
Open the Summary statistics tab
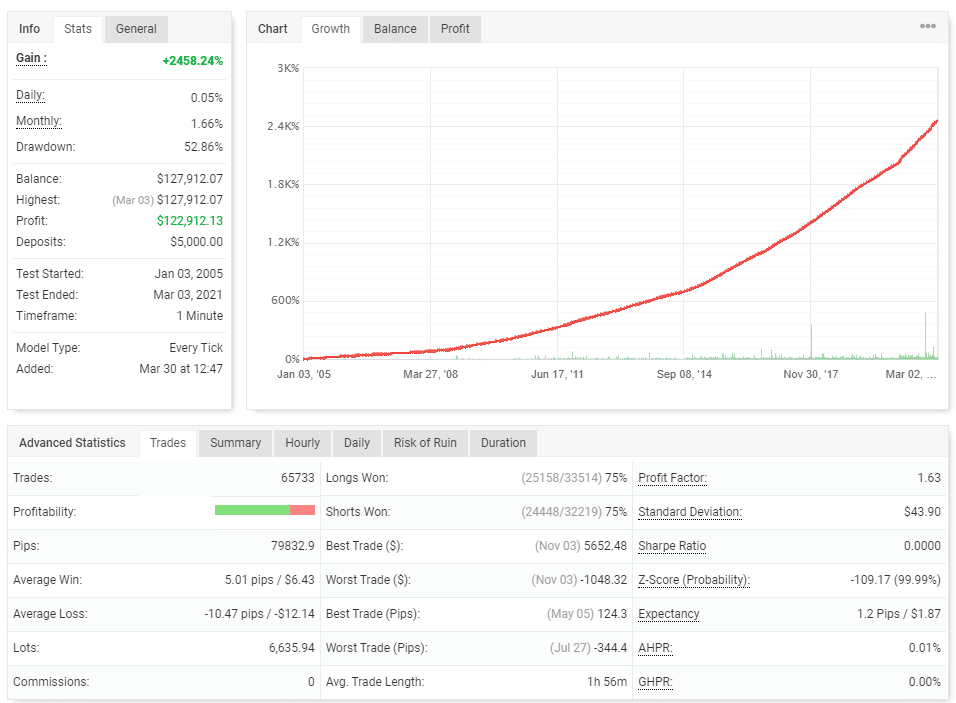235,443
